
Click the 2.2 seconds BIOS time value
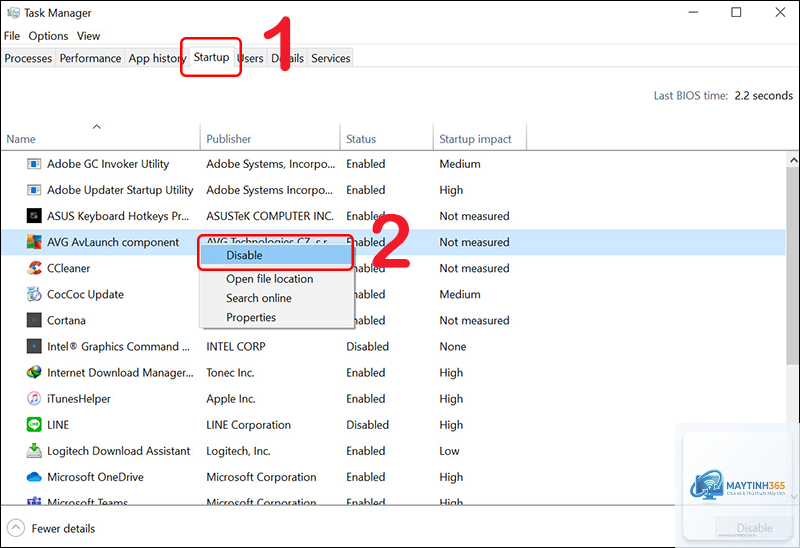pos(764,95)
